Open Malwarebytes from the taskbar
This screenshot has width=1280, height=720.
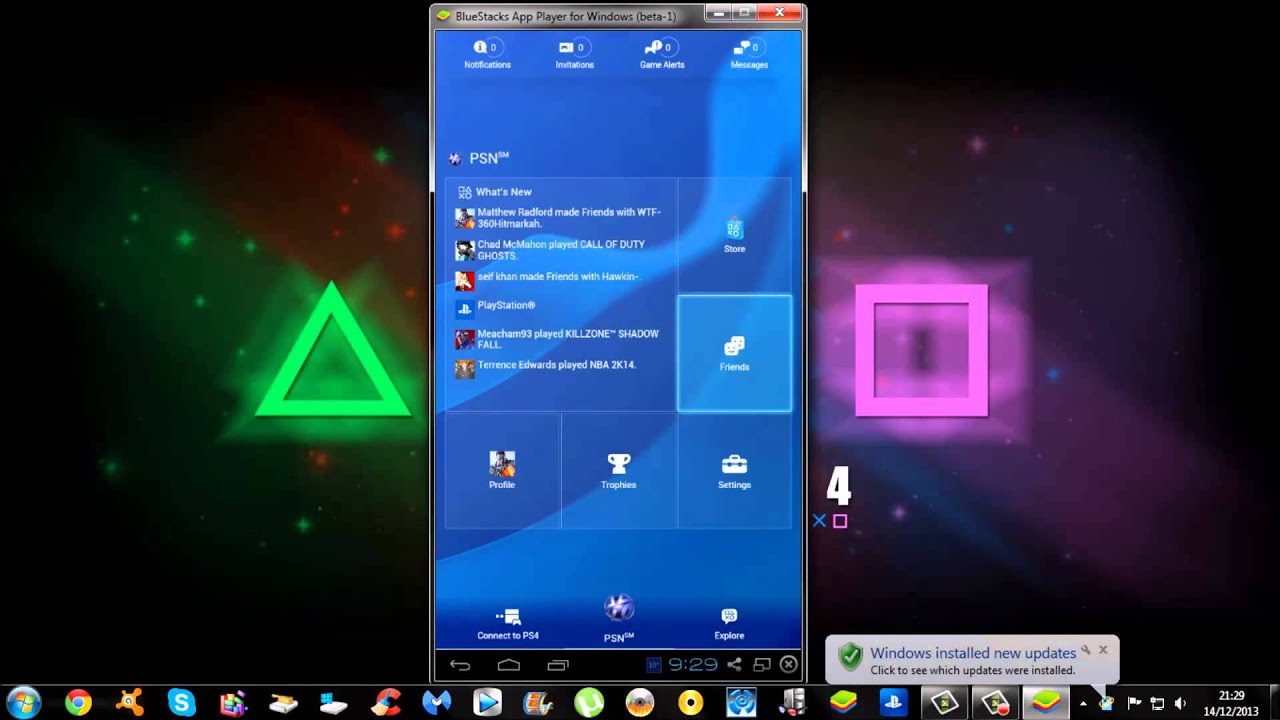436,703
